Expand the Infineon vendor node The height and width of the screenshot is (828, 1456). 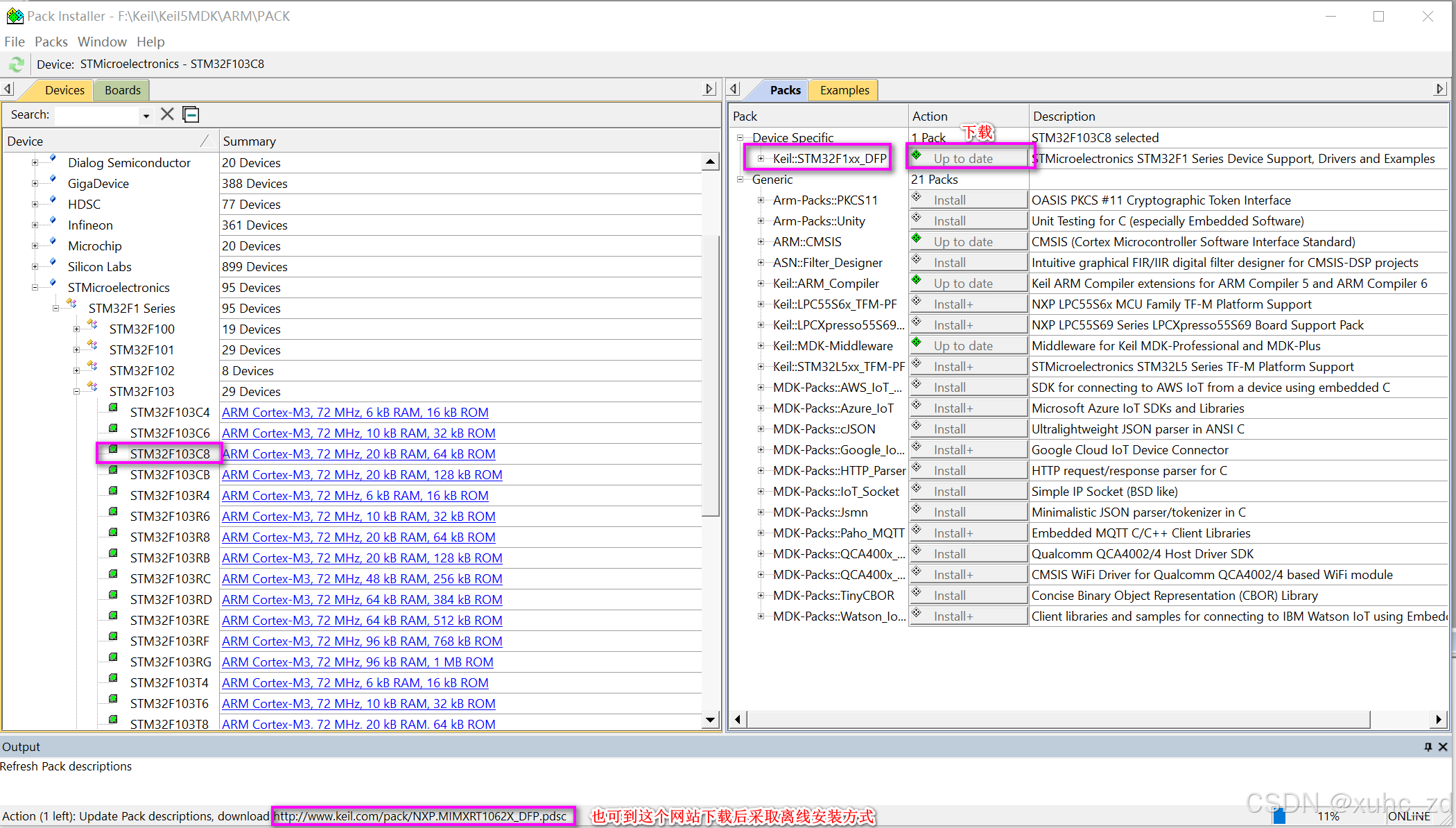[x=35, y=225]
